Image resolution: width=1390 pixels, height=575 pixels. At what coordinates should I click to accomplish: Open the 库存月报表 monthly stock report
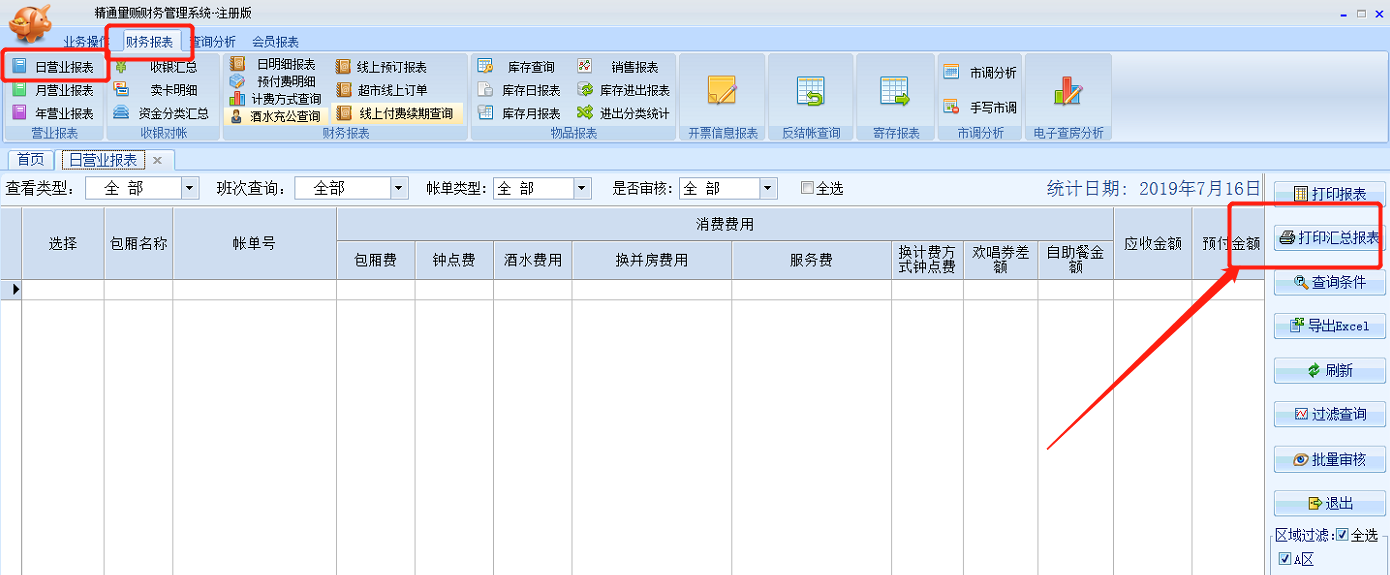[x=518, y=113]
